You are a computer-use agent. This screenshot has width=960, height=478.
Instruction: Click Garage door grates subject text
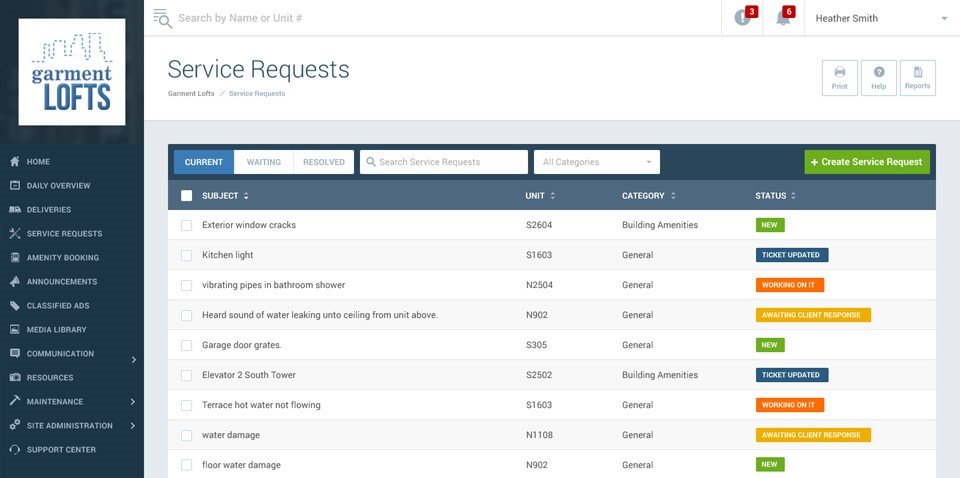pyautogui.click(x=242, y=345)
